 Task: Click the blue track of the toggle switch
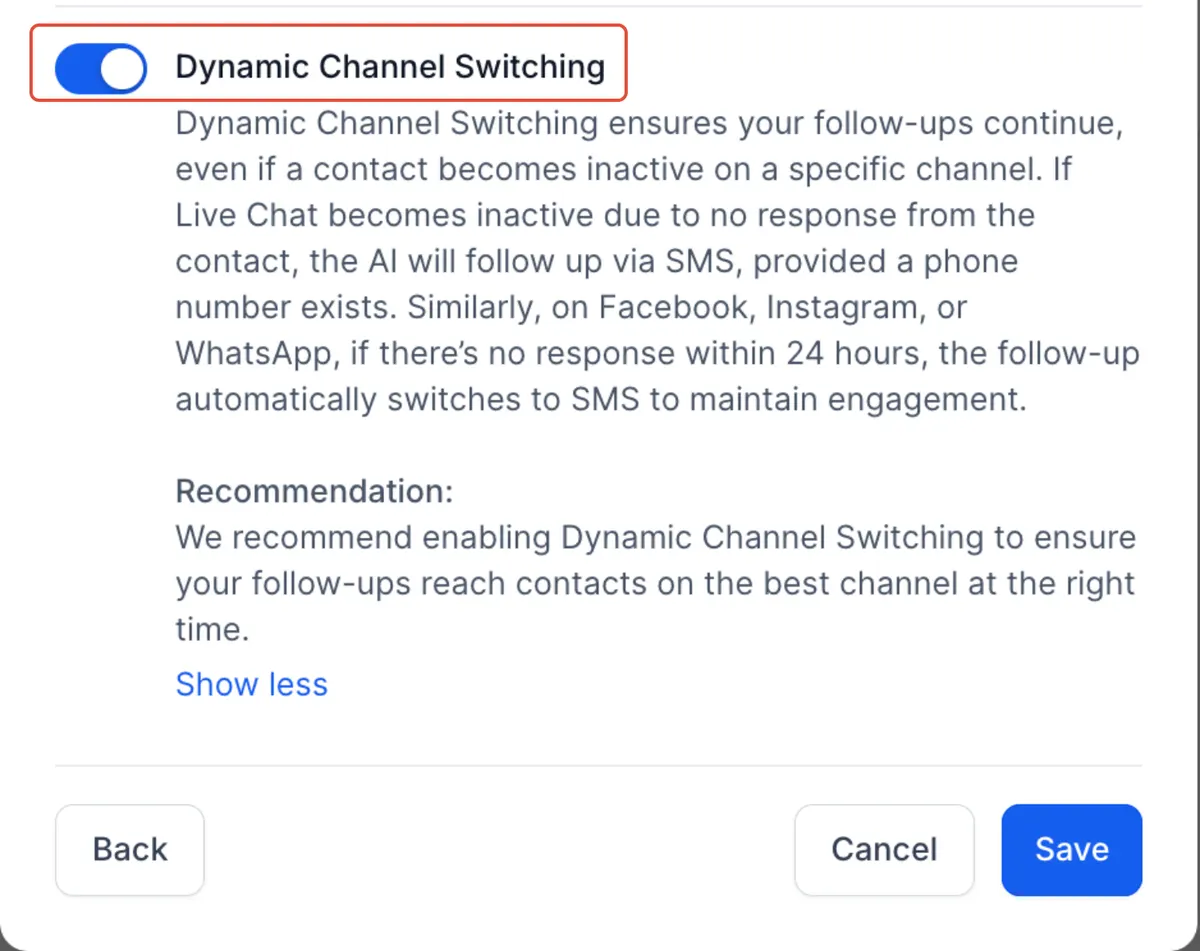point(78,69)
